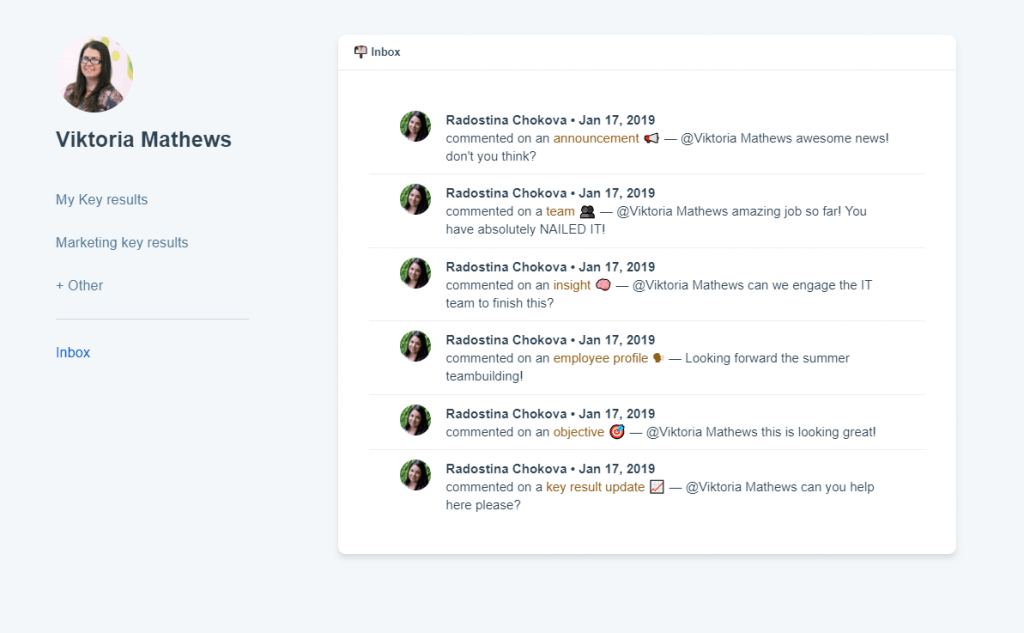Click Radostina Chokova name on announcement comment

point(506,120)
